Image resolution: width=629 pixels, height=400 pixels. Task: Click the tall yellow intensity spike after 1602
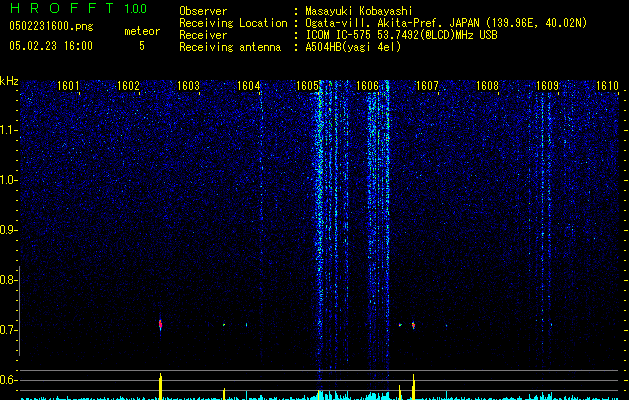(160, 386)
